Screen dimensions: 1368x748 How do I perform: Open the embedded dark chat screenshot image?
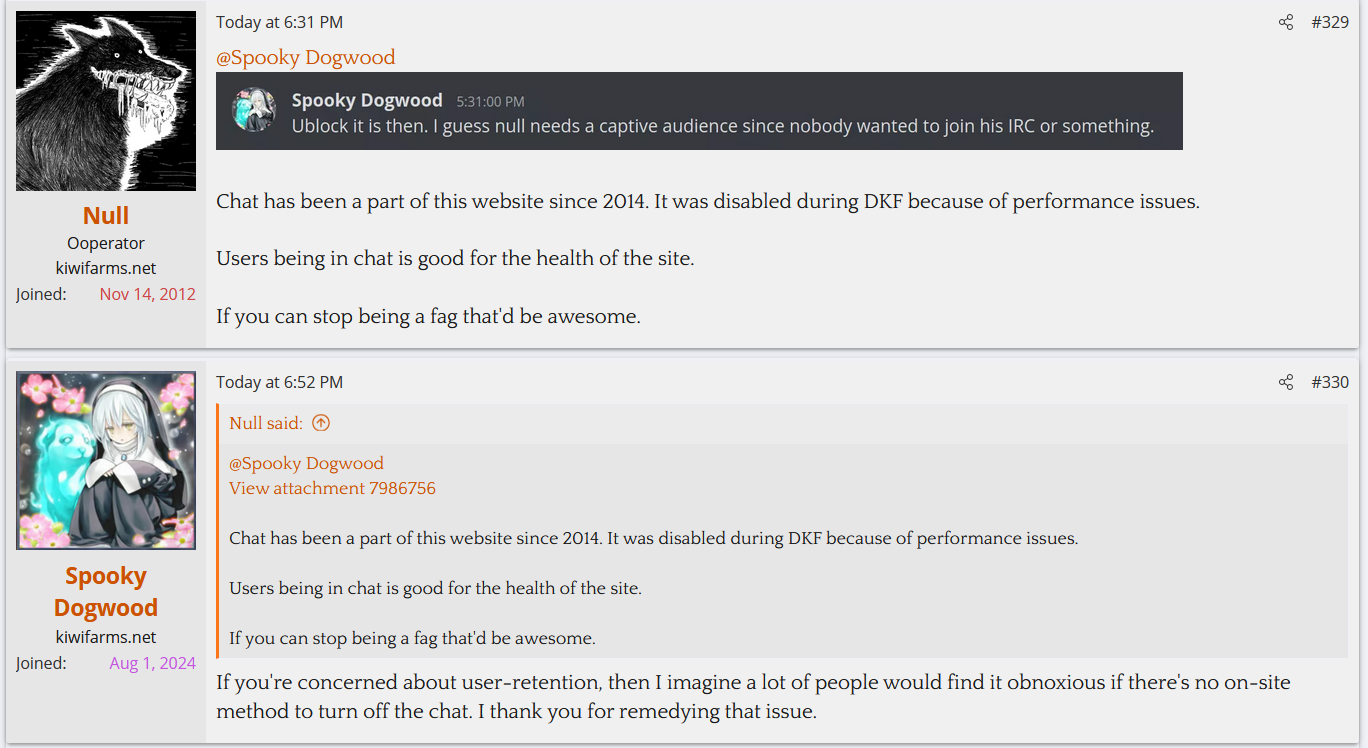pyautogui.click(x=699, y=111)
